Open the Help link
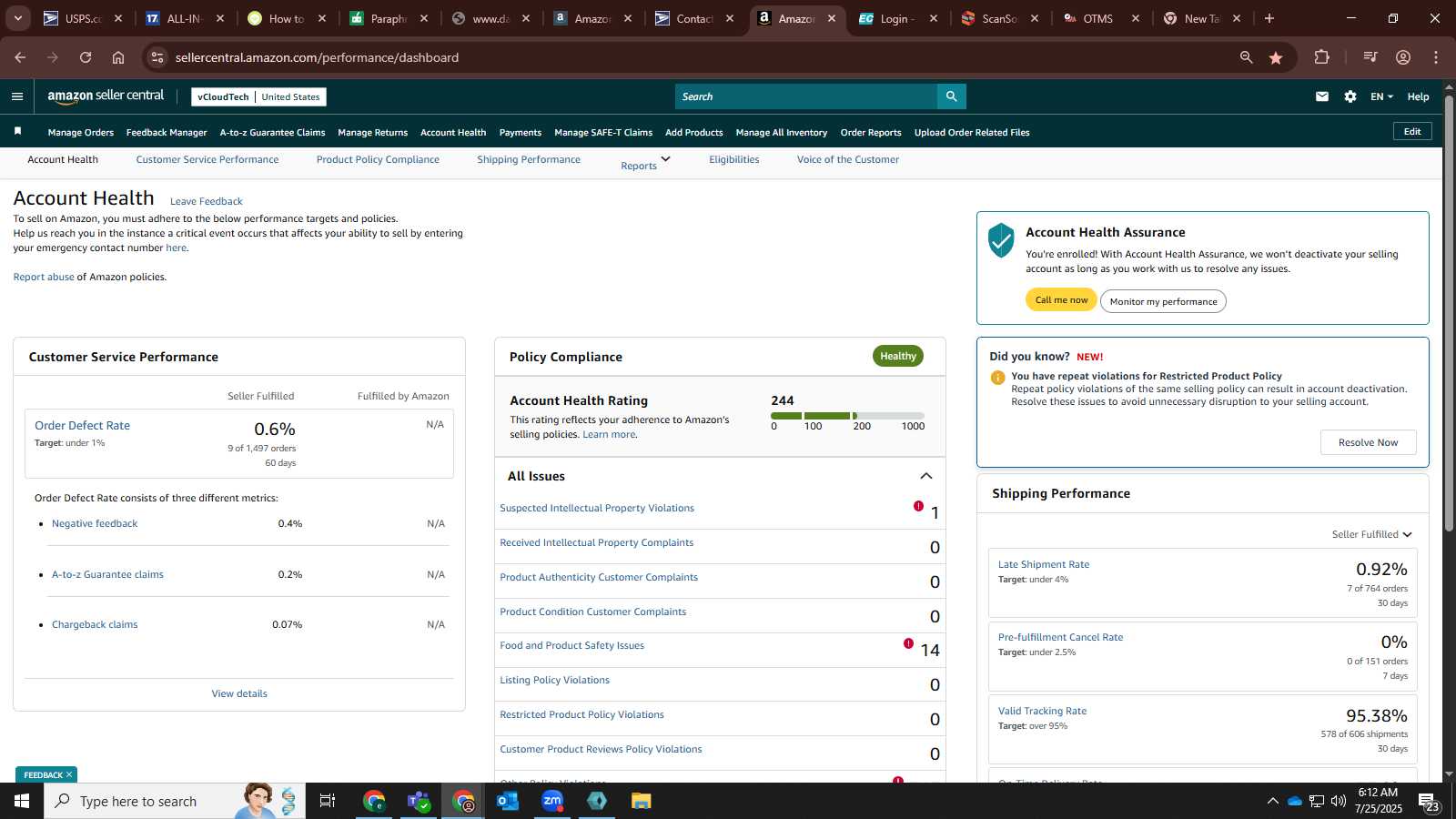This screenshot has height=819, width=1456. [1418, 96]
